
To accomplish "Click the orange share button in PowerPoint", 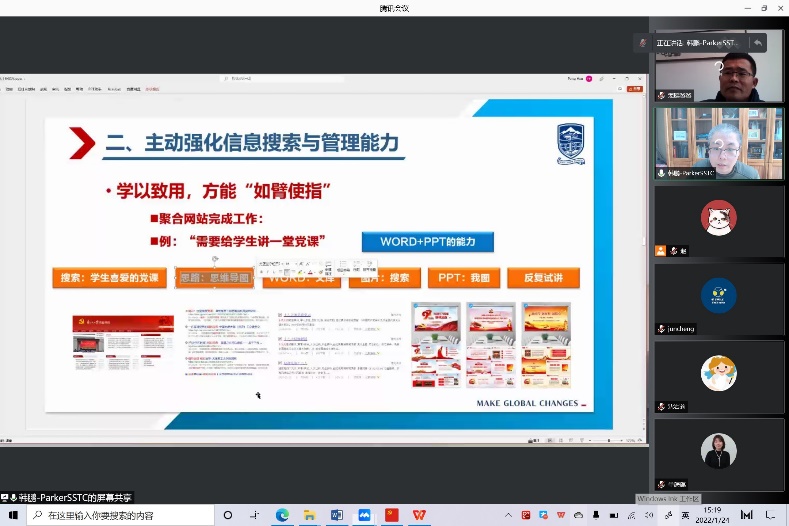I will pyautogui.click(x=634, y=89).
